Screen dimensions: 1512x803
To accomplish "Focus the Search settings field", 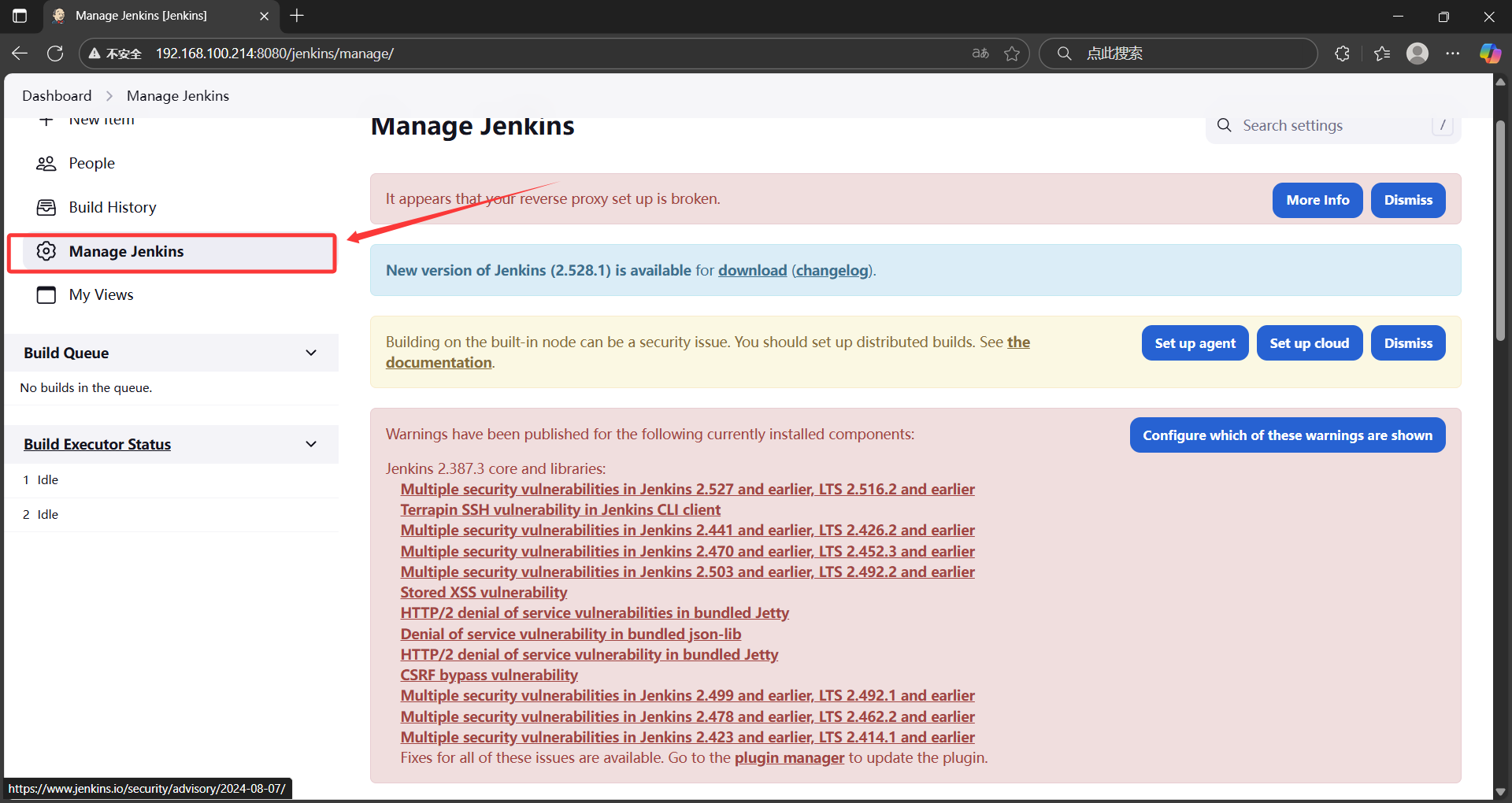I will (x=1333, y=126).
